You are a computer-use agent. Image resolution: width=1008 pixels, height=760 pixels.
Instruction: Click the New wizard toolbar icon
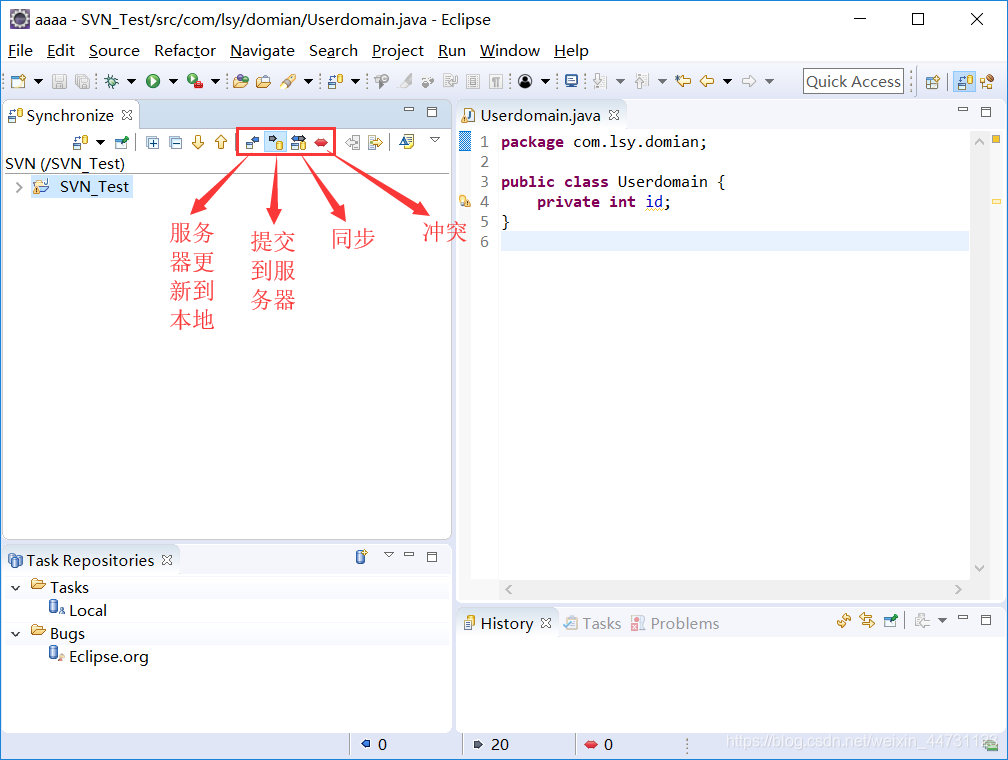tap(19, 81)
